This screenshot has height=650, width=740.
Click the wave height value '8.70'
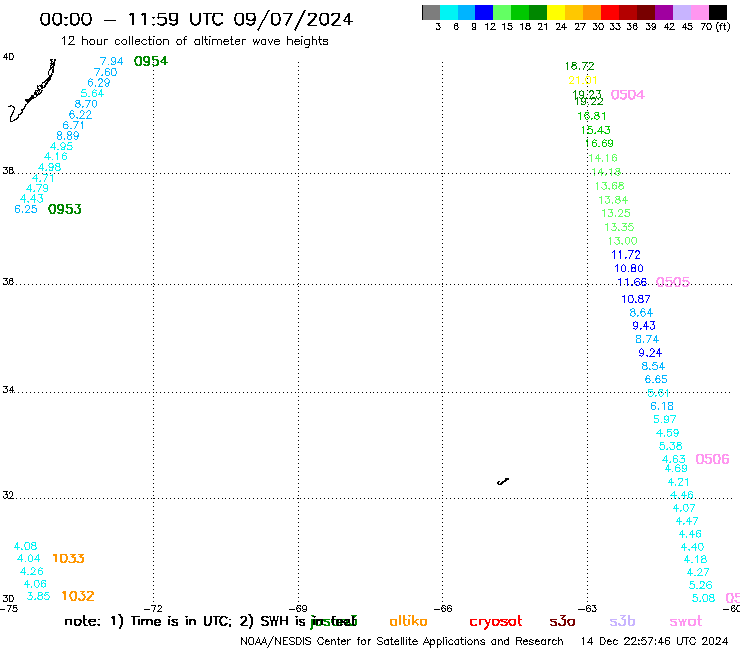coord(86,104)
